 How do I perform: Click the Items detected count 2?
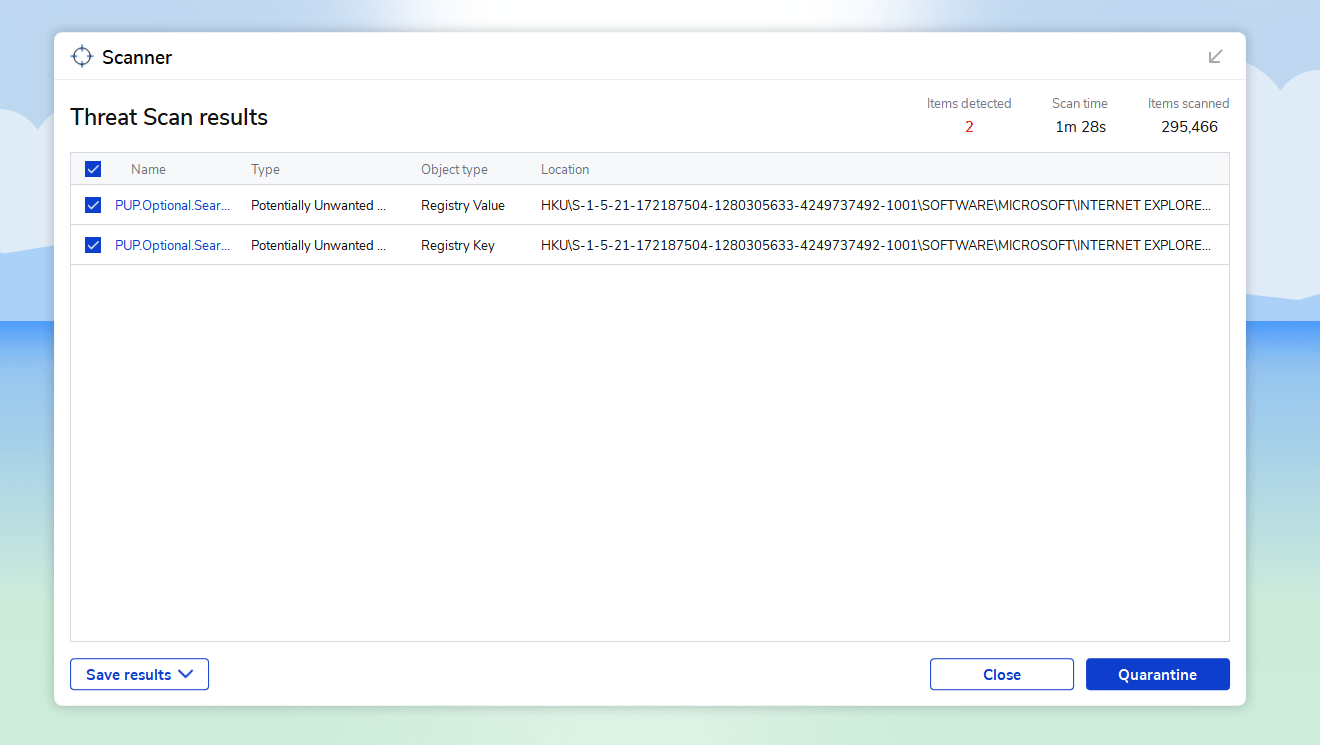[x=969, y=127]
